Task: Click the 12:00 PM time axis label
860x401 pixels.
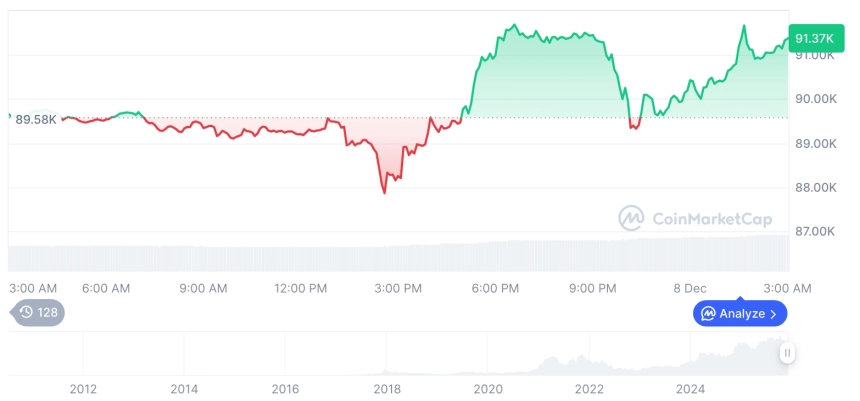Action: [300, 288]
